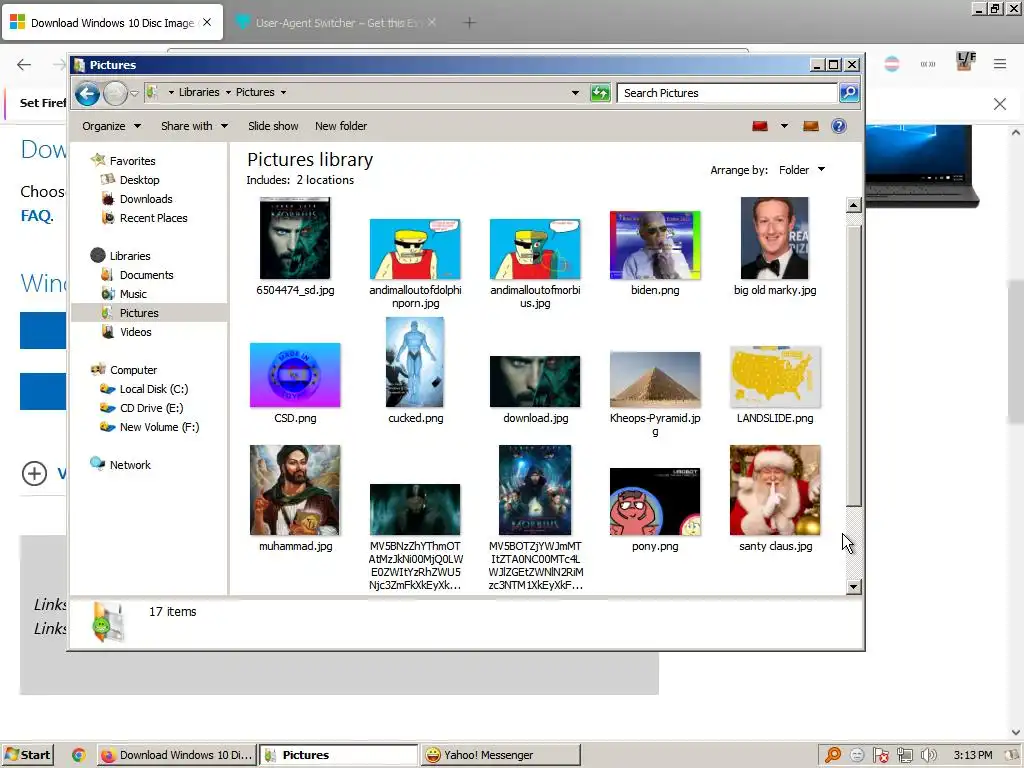
Task: Open the help question mark icon
Action: tap(839, 126)
